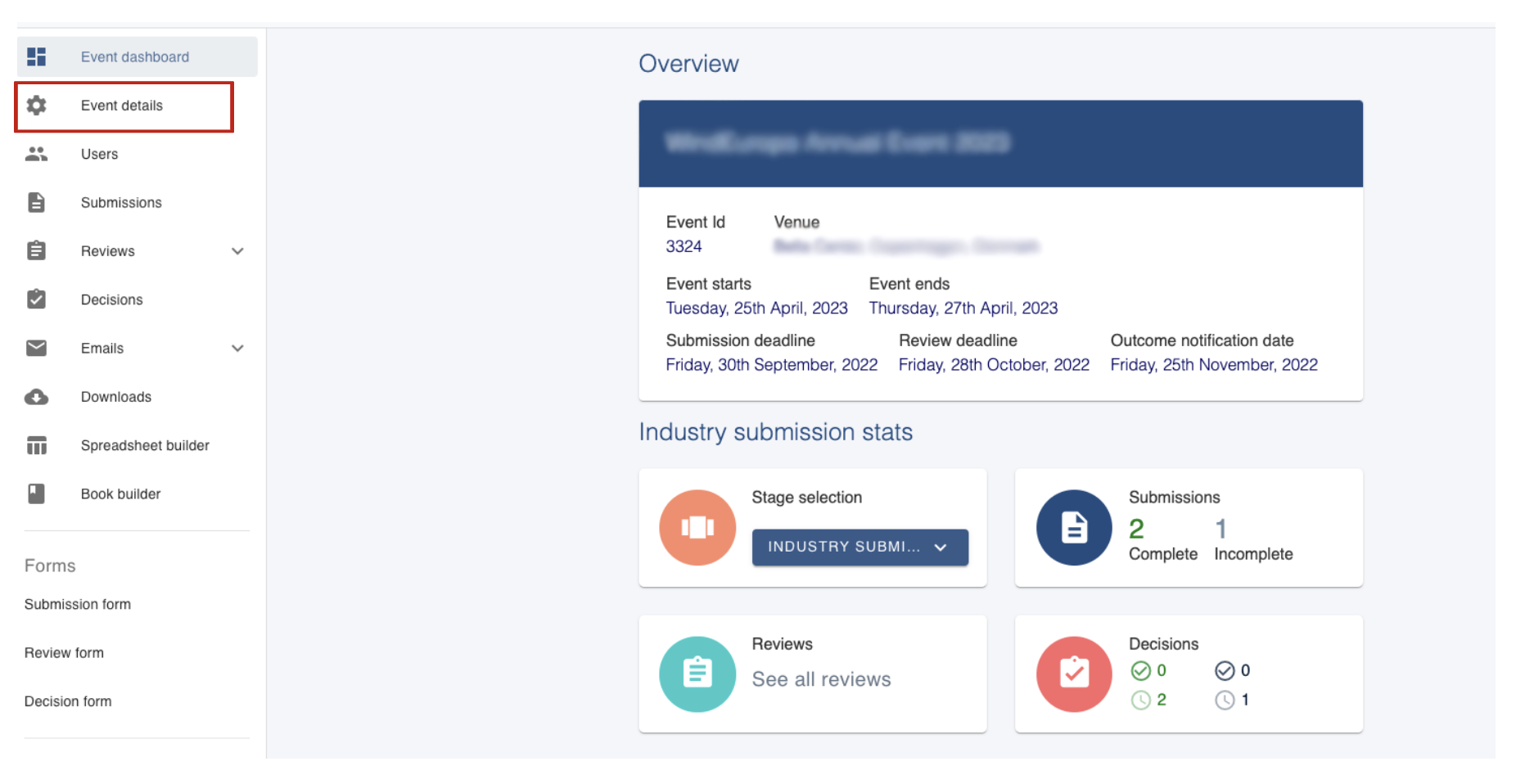1516x784 pixels.
Task: Open Downloads in the sidebar
Action: (x=138, y=397)
